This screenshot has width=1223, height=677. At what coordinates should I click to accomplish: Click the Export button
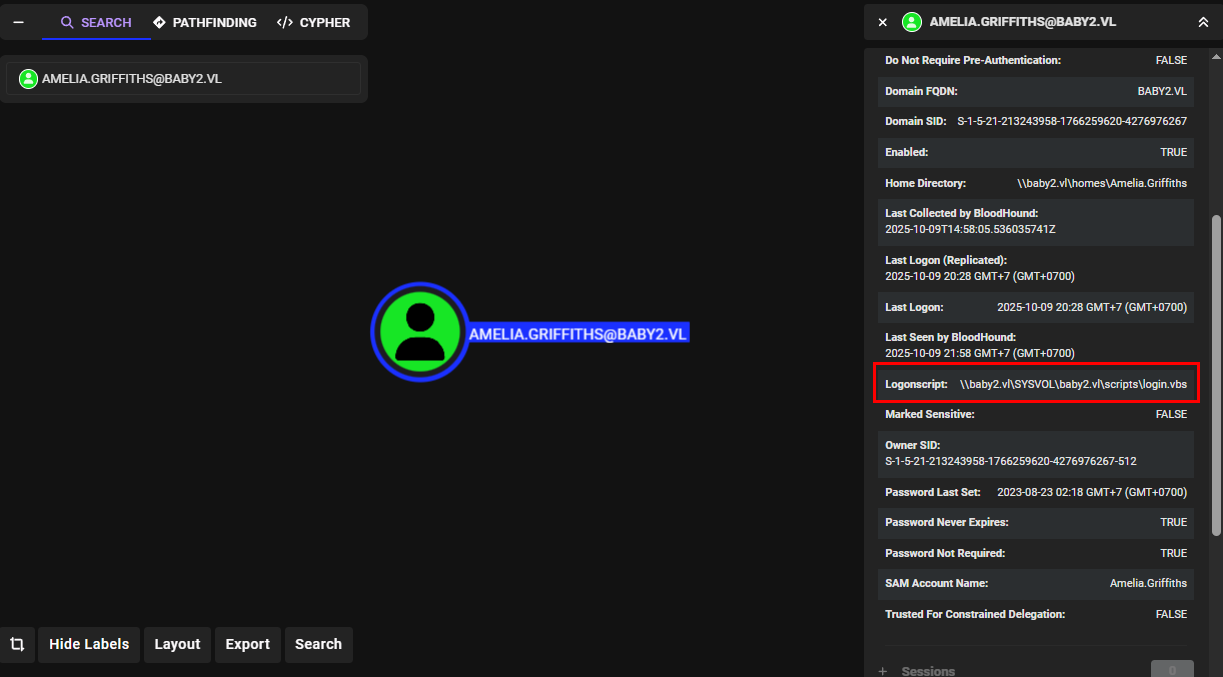(248, 644)
